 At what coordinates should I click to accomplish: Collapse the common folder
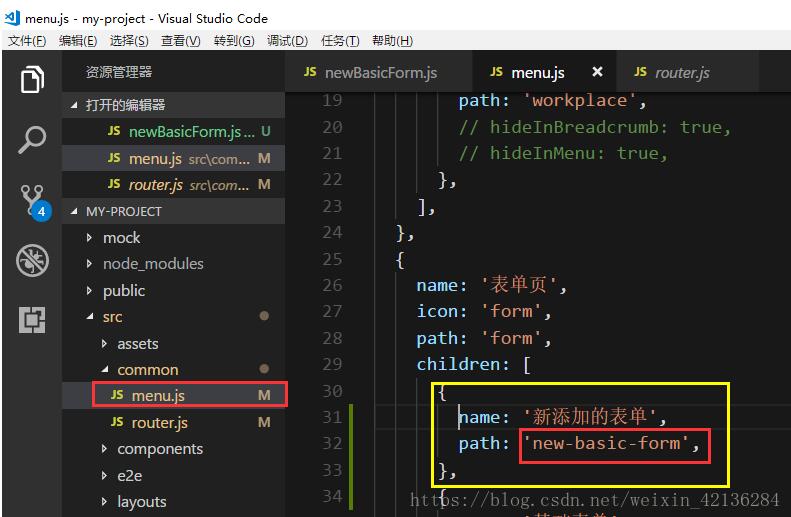[x=174, y=370]
